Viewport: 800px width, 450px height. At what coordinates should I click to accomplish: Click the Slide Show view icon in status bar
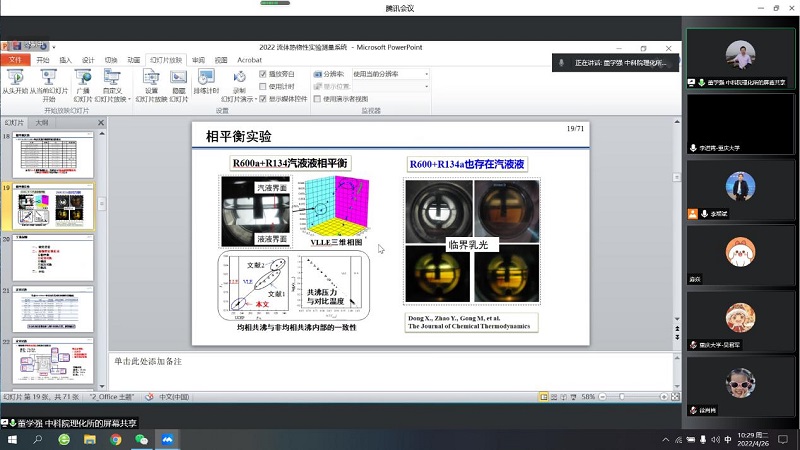point(573,396)
